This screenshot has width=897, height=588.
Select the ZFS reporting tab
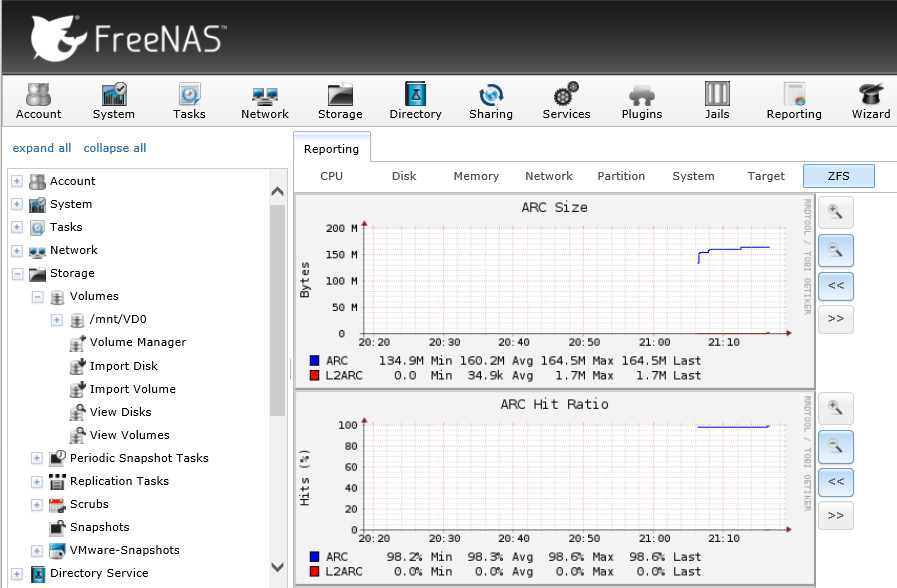839,176
